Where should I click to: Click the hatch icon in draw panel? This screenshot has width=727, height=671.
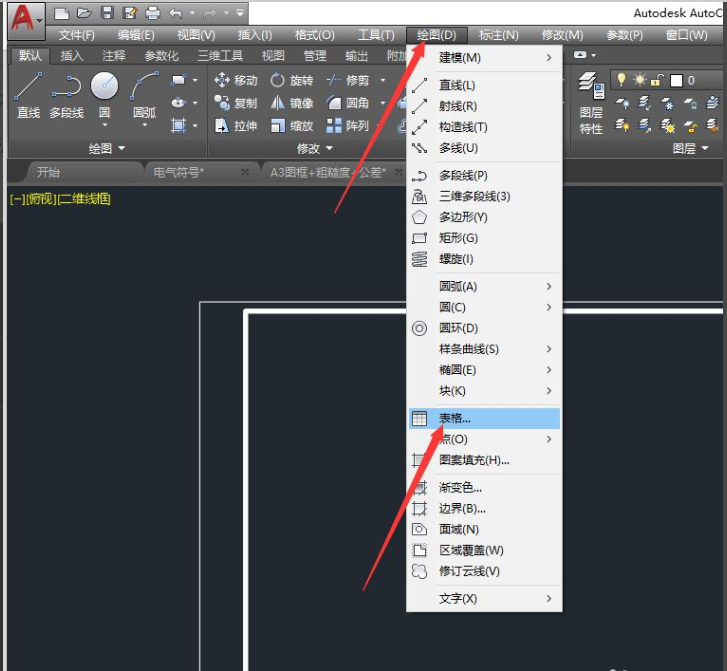(x=179, y=125)
